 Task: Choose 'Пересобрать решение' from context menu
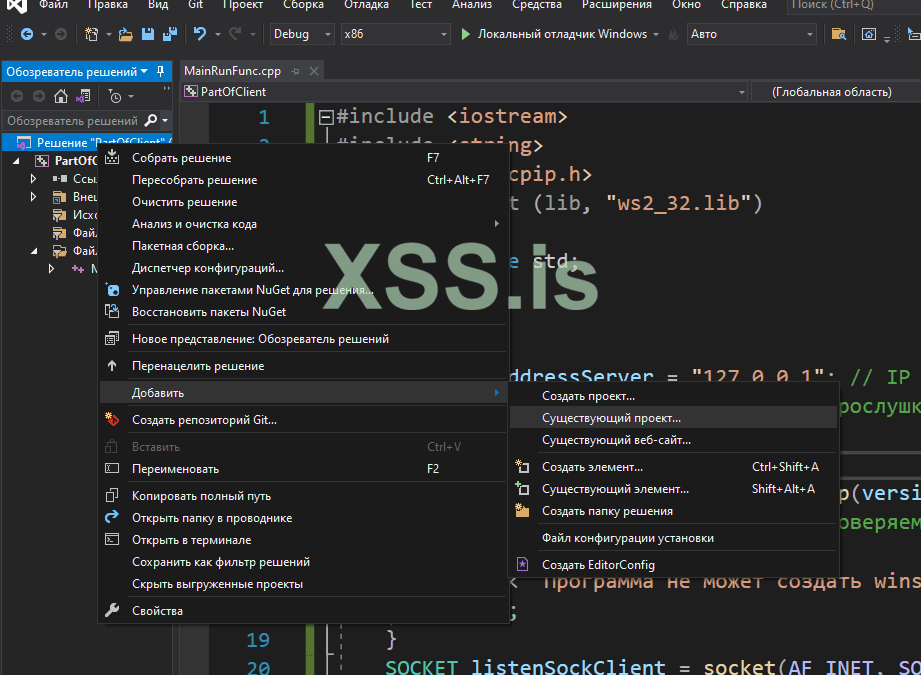click(194, 180)
